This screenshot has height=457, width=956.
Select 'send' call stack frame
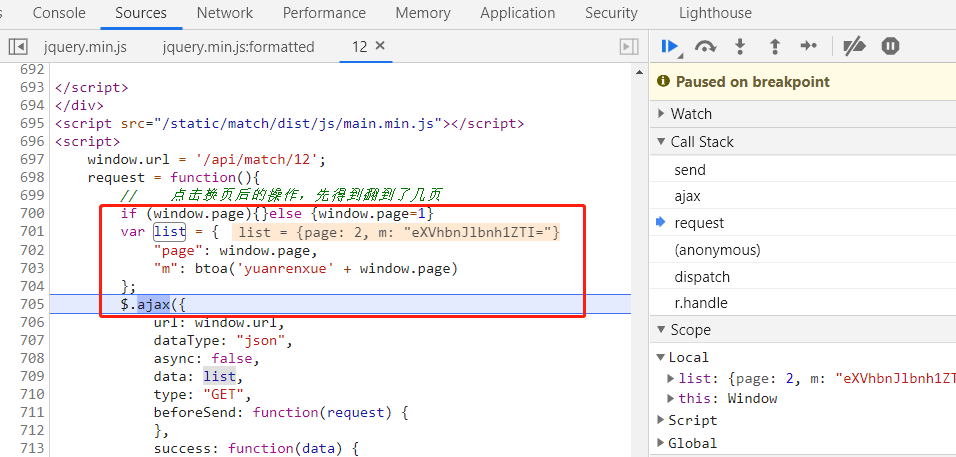click(690, 170)
